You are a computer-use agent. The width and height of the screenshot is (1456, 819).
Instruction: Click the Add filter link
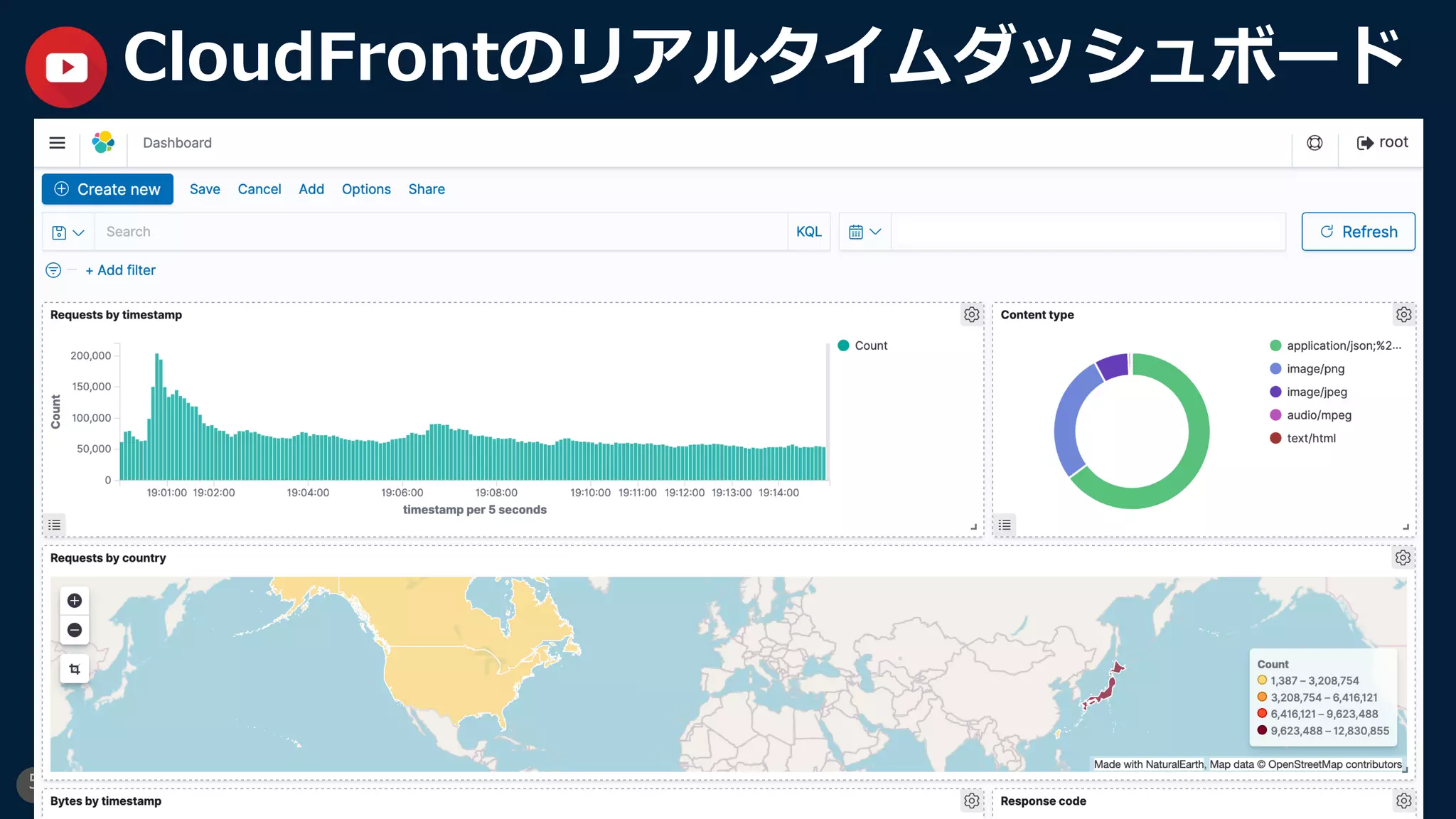(120, 270)
